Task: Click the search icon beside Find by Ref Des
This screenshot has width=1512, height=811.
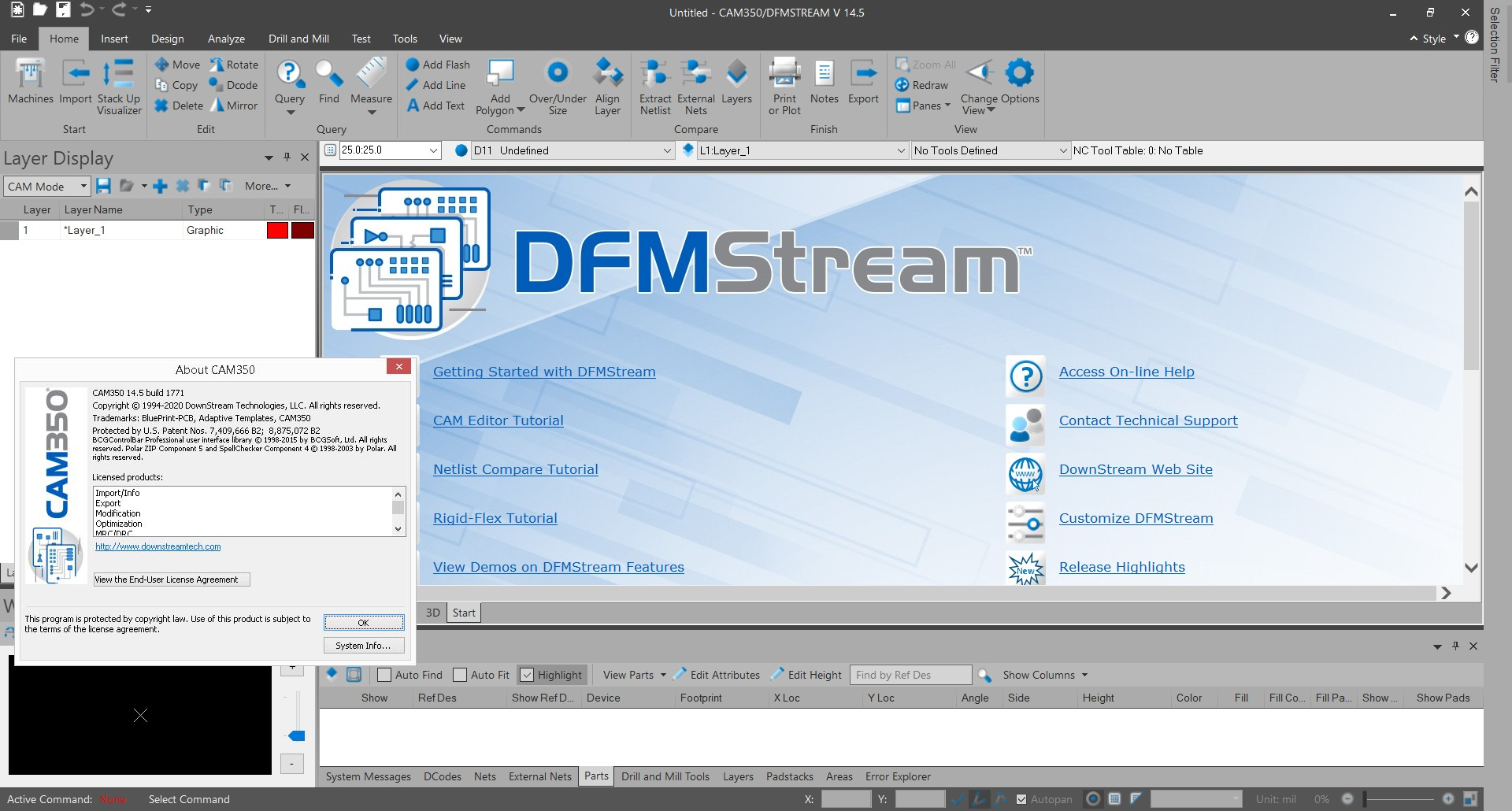Action: (984, 675)
